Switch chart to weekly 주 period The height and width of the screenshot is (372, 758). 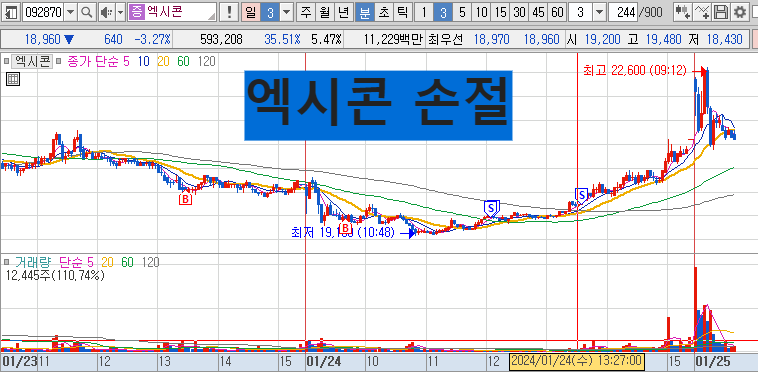coord(305,12)
